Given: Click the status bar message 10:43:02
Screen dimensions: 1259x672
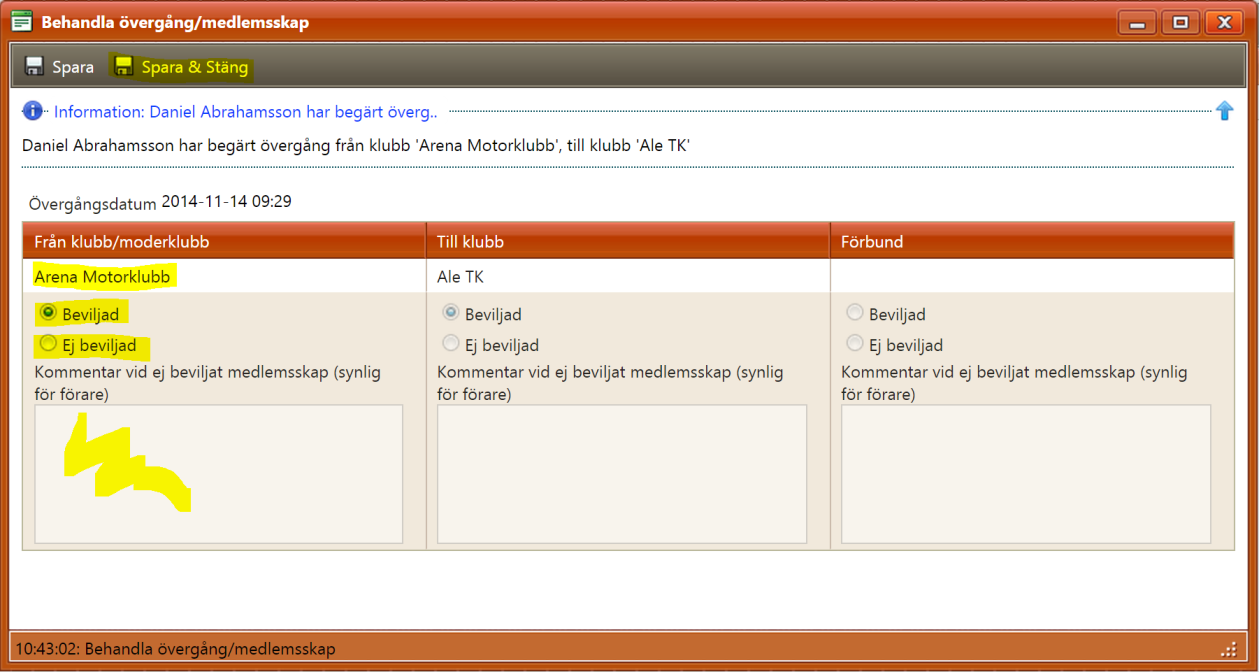Looking at the screenshot, I should coord(175,649).
